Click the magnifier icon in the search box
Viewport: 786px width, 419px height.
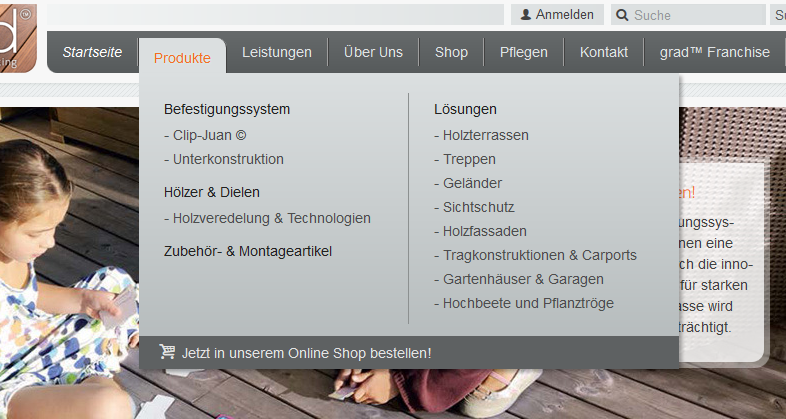tap(622, 15)
